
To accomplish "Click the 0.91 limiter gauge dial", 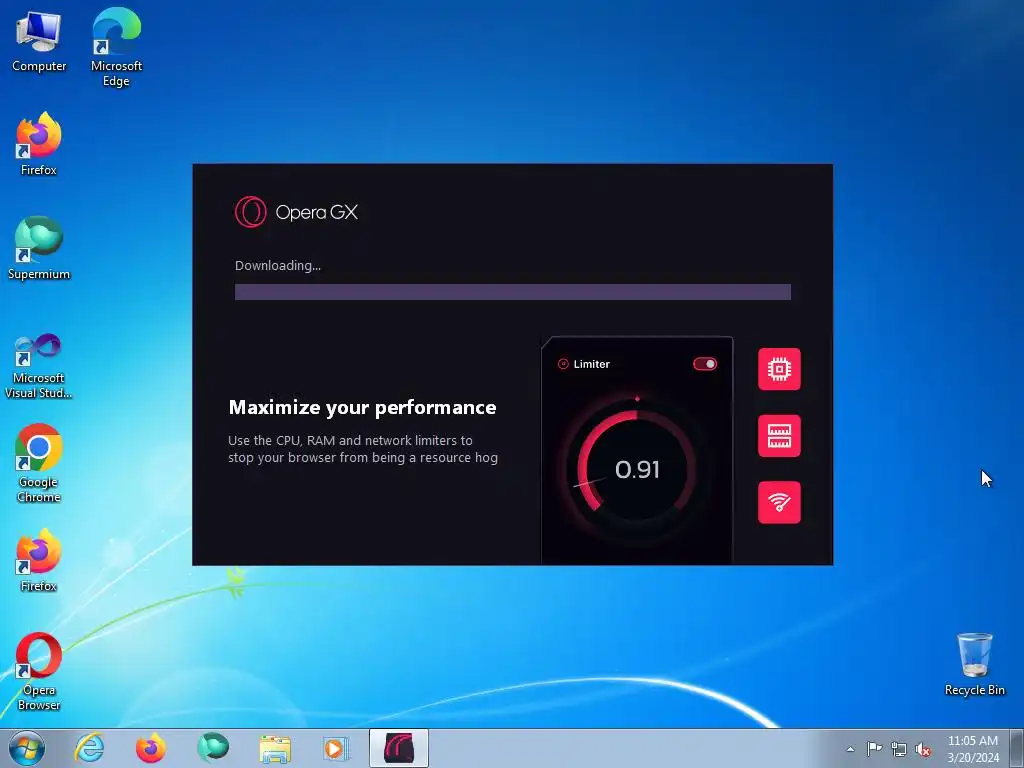I will tap(637, 469).
